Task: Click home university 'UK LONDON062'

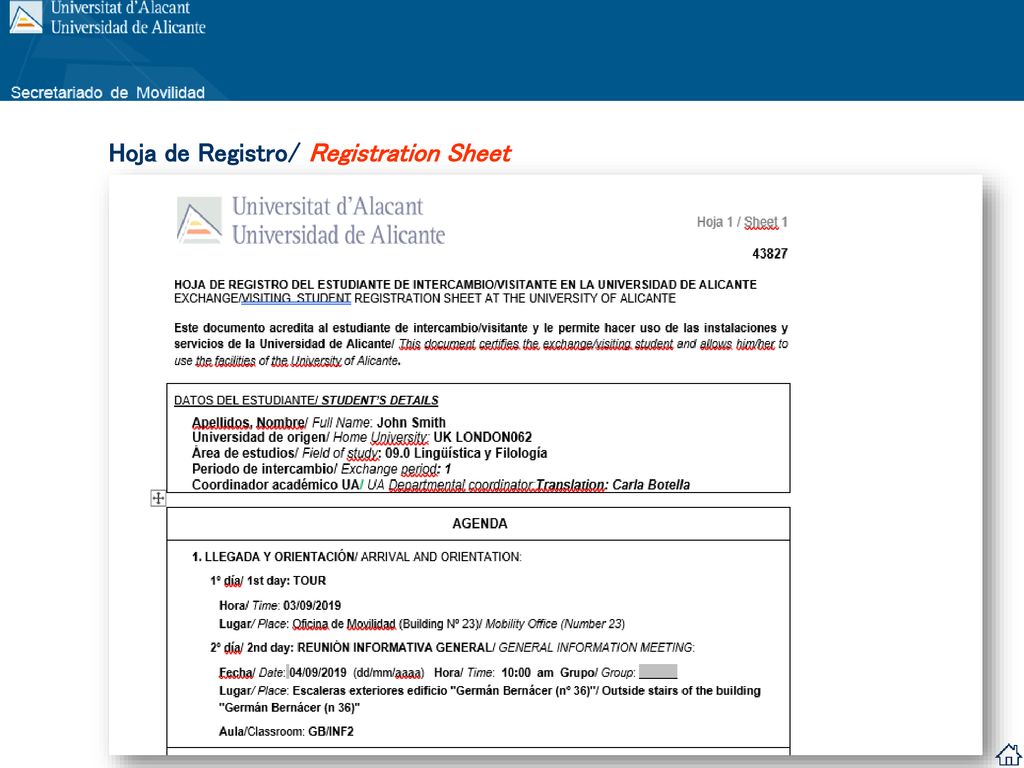Action: point(483,438)
